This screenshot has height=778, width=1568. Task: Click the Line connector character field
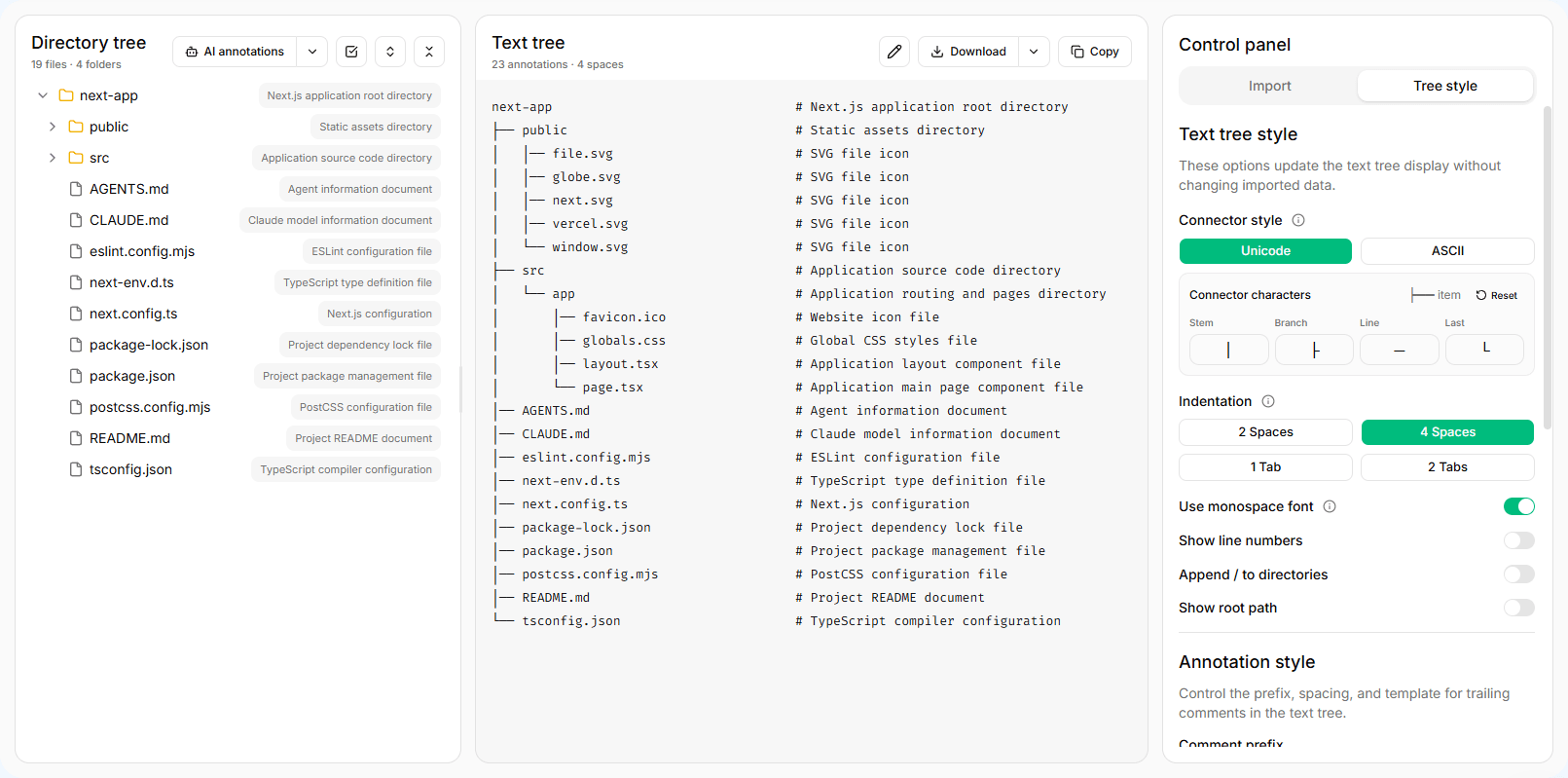point(1399,350)
